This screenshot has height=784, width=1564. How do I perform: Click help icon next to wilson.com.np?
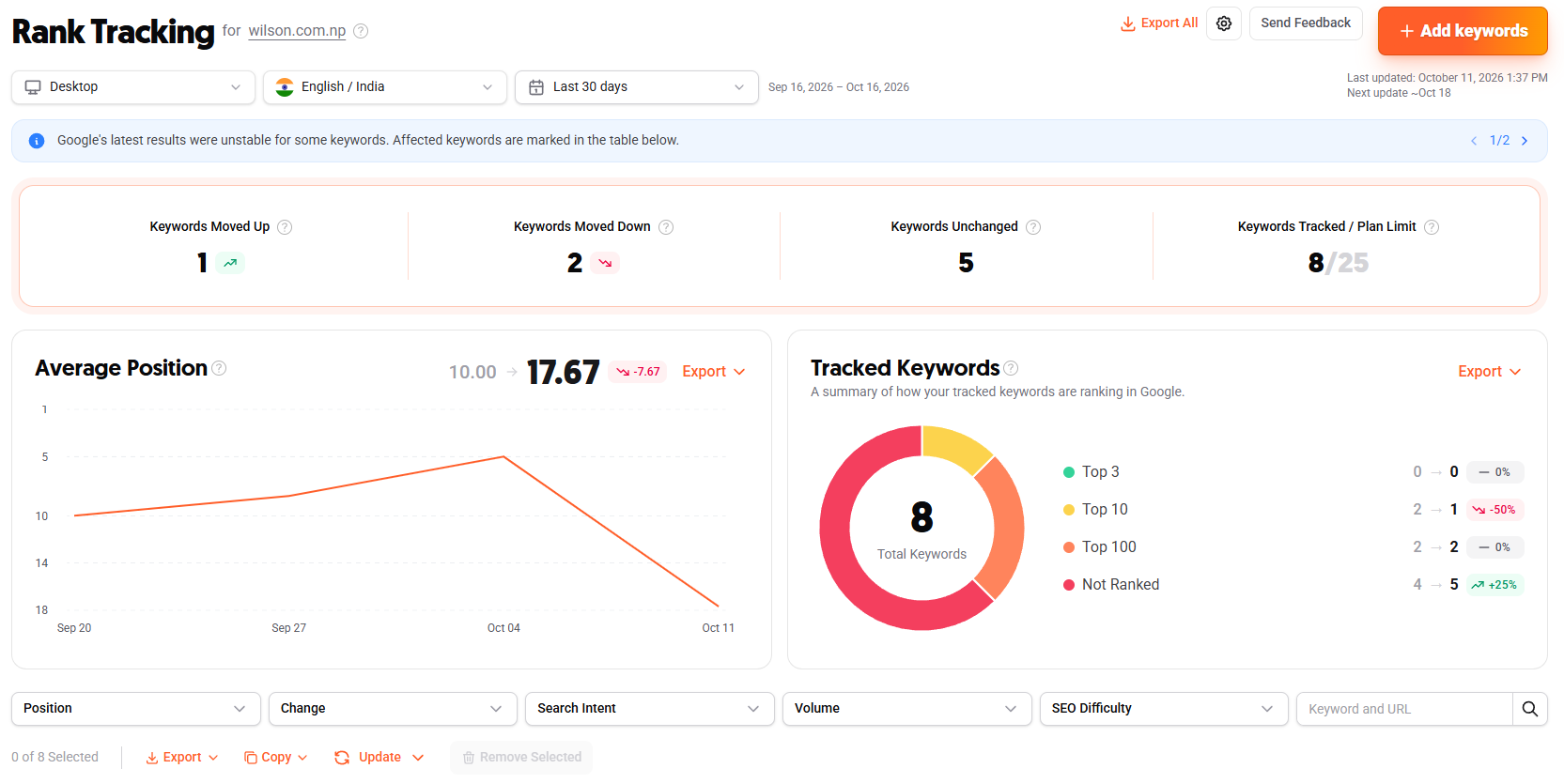(361, 31)
